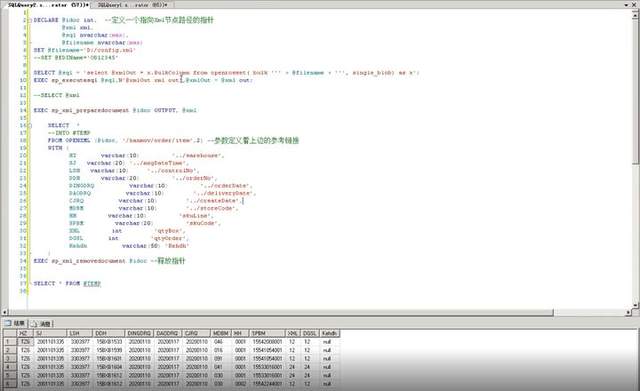Click the HZ cell in row 1
Image resolution: width=640 pixels, height=391 pixels.
click(x=25, y=342)
